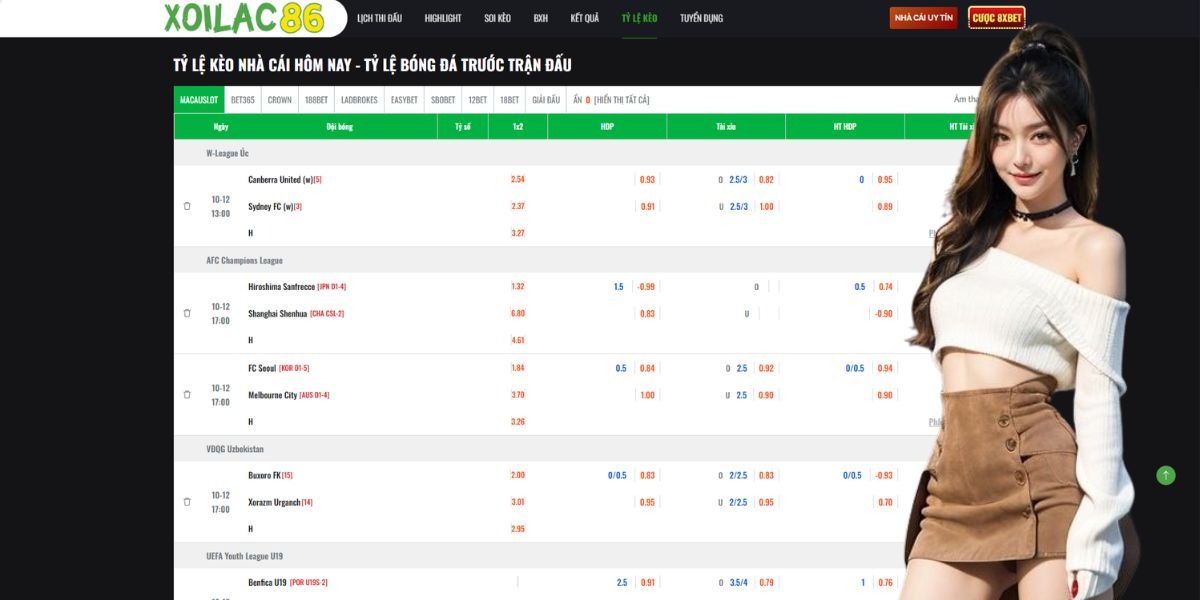Switch to the LADBROKES tab
1200x600 pixels.
click(359, 100)
